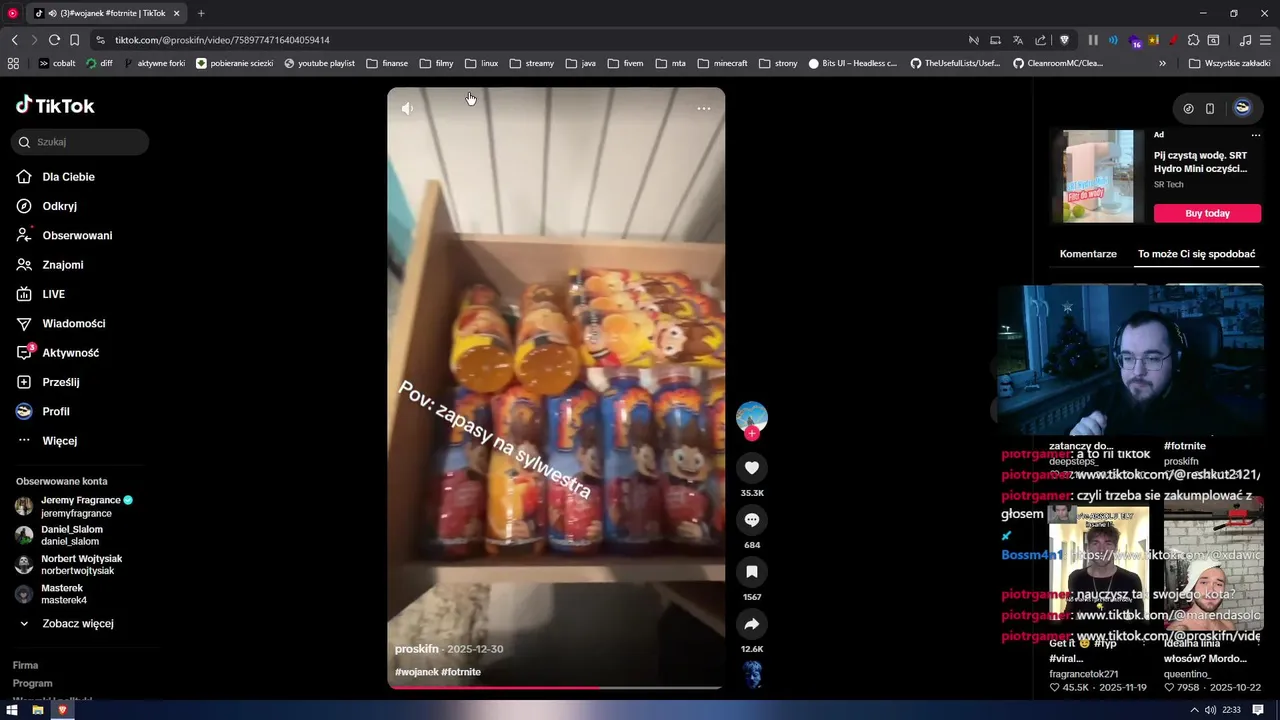Go back in the browser
Screen dimensions: 1280x720
14,40
